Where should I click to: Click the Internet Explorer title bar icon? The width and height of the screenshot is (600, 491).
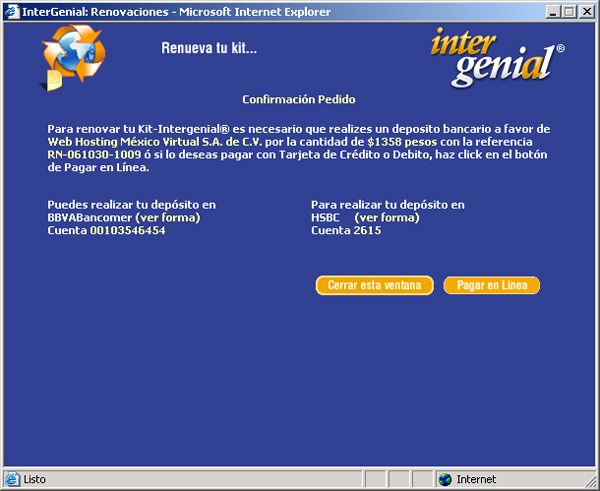pyautogui.click(x=12, y=12)
